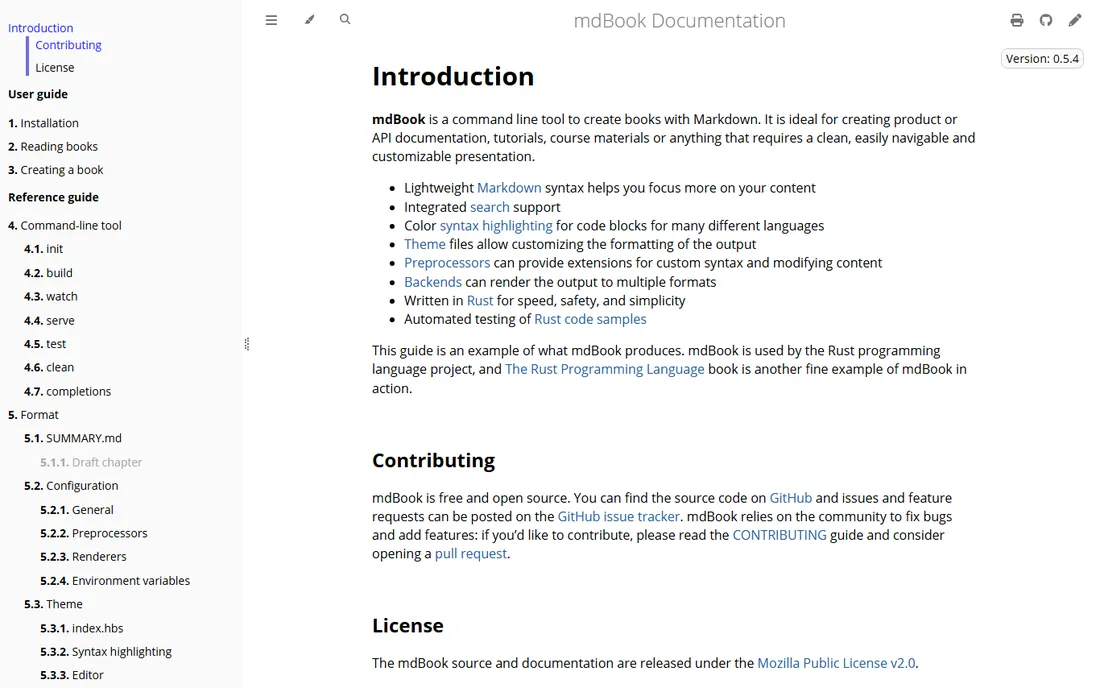Open the GitHub repository icon

tap(1046, 20)
